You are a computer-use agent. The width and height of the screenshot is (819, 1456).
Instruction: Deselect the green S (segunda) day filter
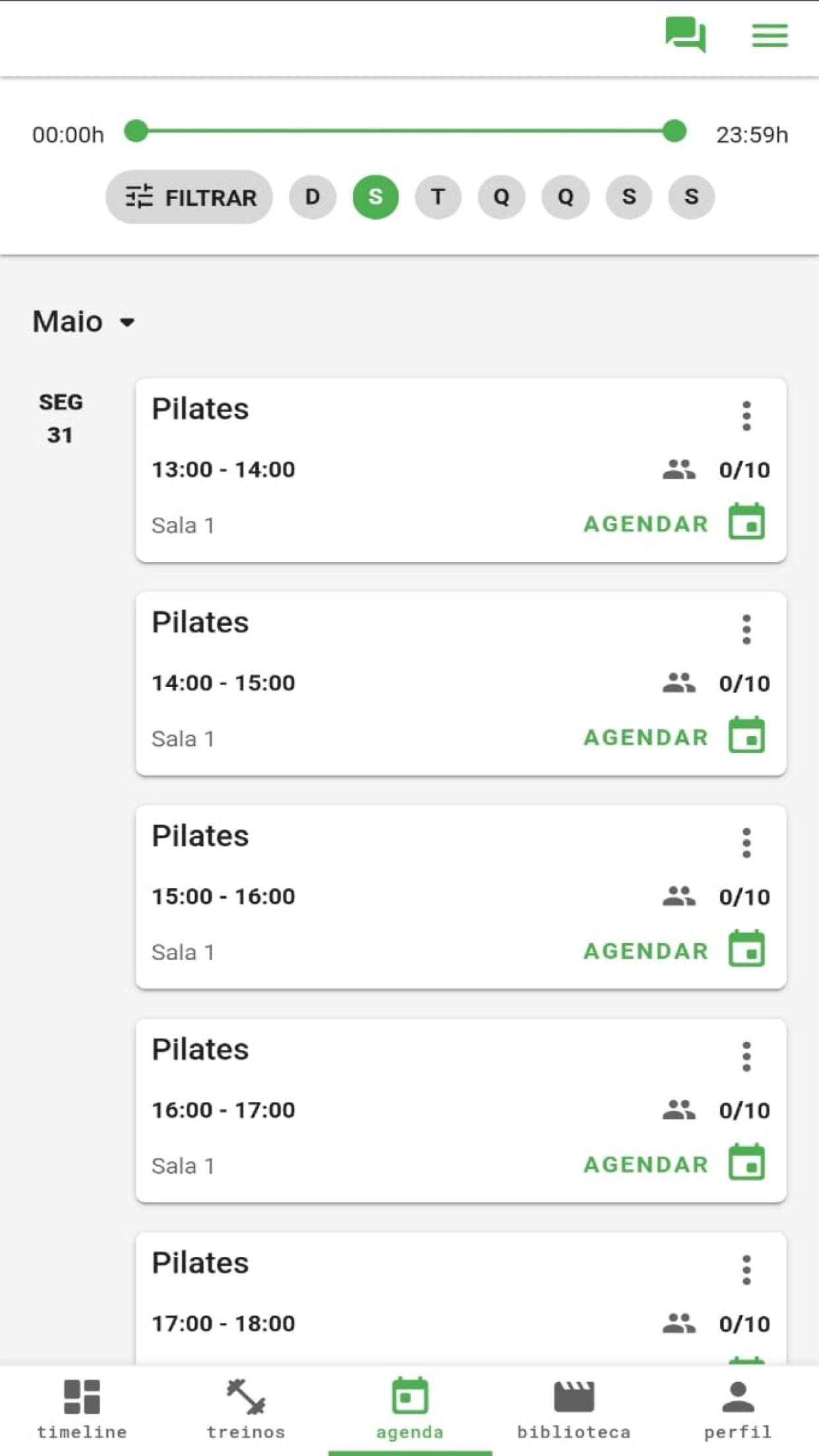tap(376, 197)
